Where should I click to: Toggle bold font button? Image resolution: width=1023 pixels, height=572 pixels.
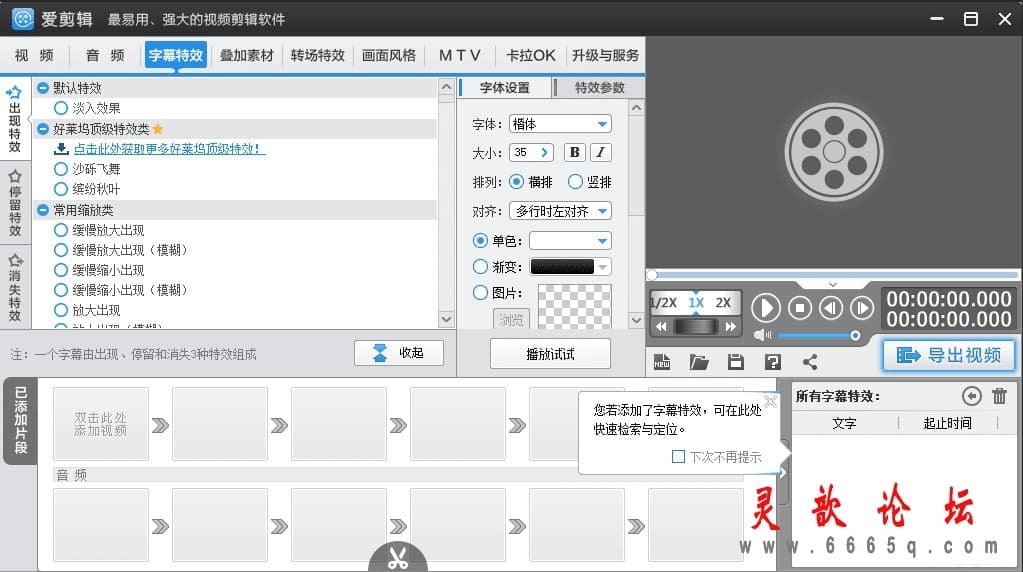[574, 153]
